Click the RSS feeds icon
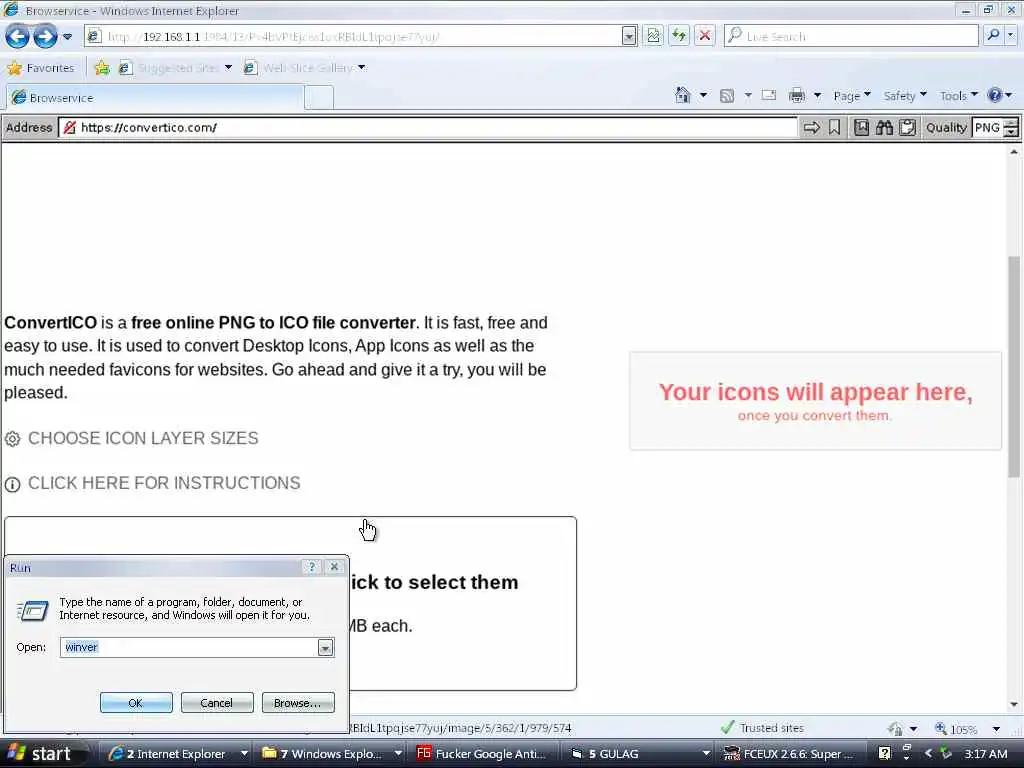 click(727, 96)
